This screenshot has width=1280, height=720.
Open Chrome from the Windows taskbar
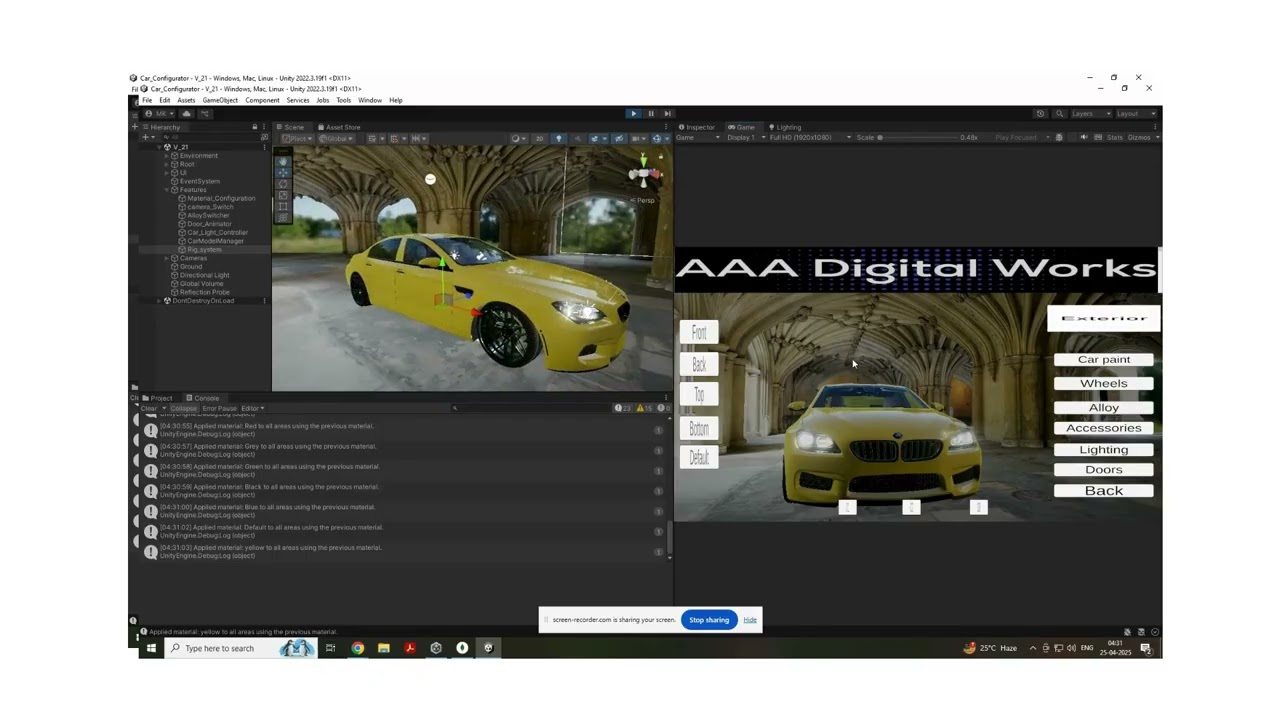click(x=357, y=648)
